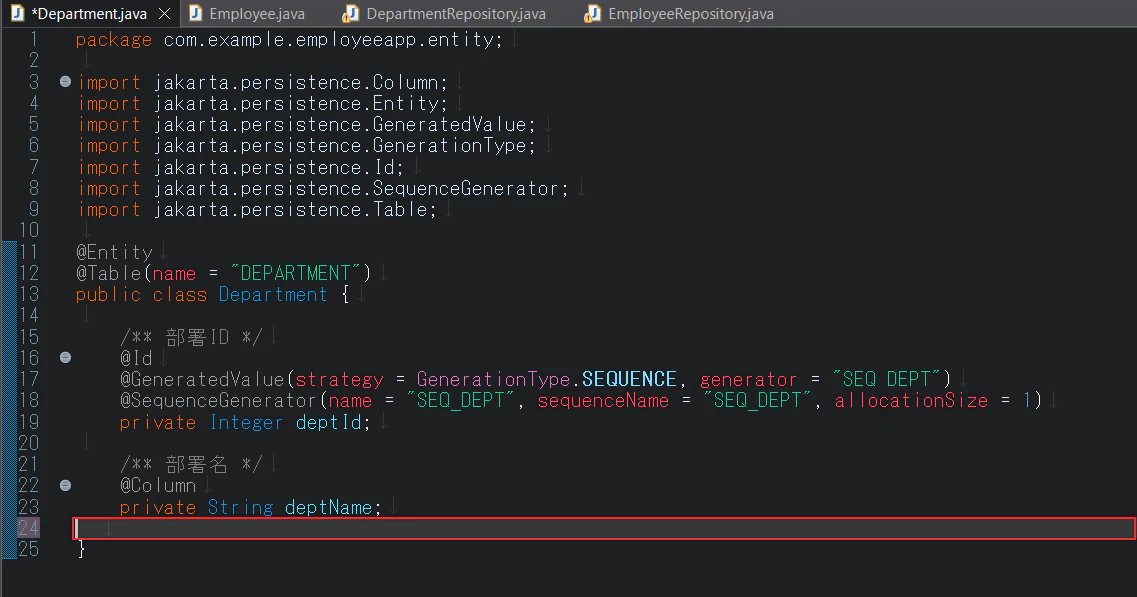The width and height of the screenshot is (1137, 597).
Task: Click the @Id annotation text on line 16
Action: tap(136, 358)
